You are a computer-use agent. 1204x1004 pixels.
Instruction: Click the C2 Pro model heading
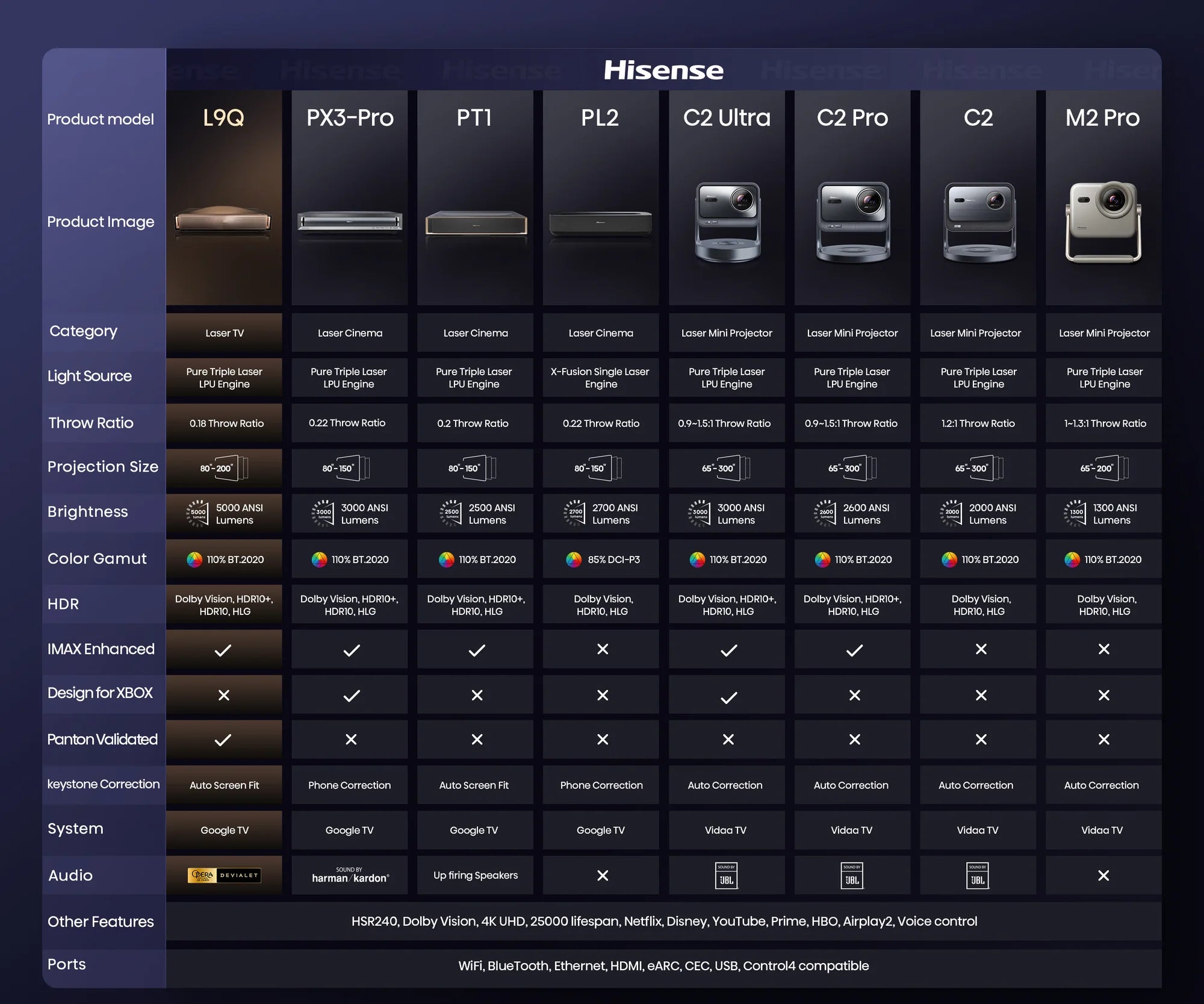852,117
